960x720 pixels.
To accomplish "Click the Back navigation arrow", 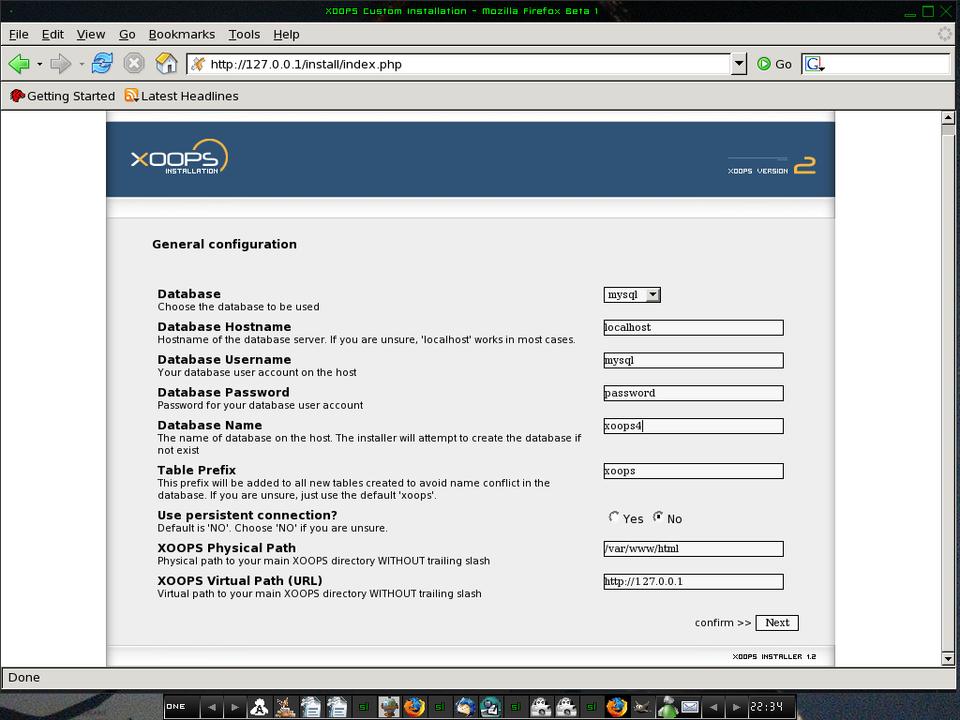I will point(19,64).
